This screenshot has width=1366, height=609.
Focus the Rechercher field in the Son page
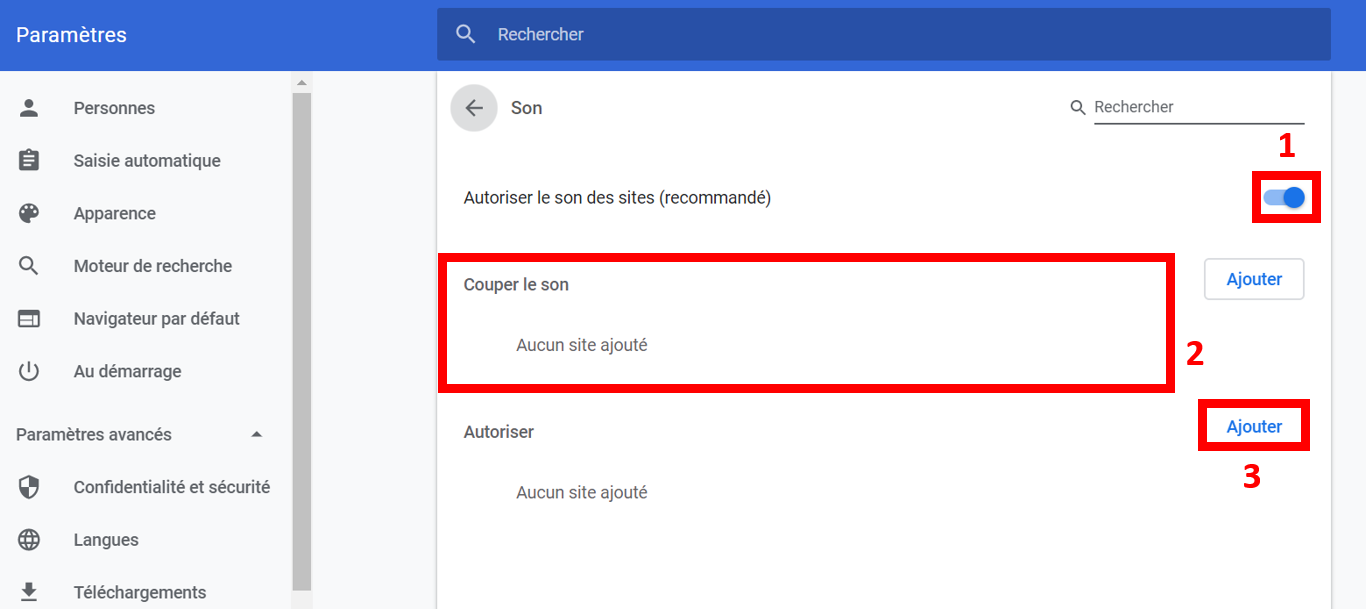coord(1198,107)
